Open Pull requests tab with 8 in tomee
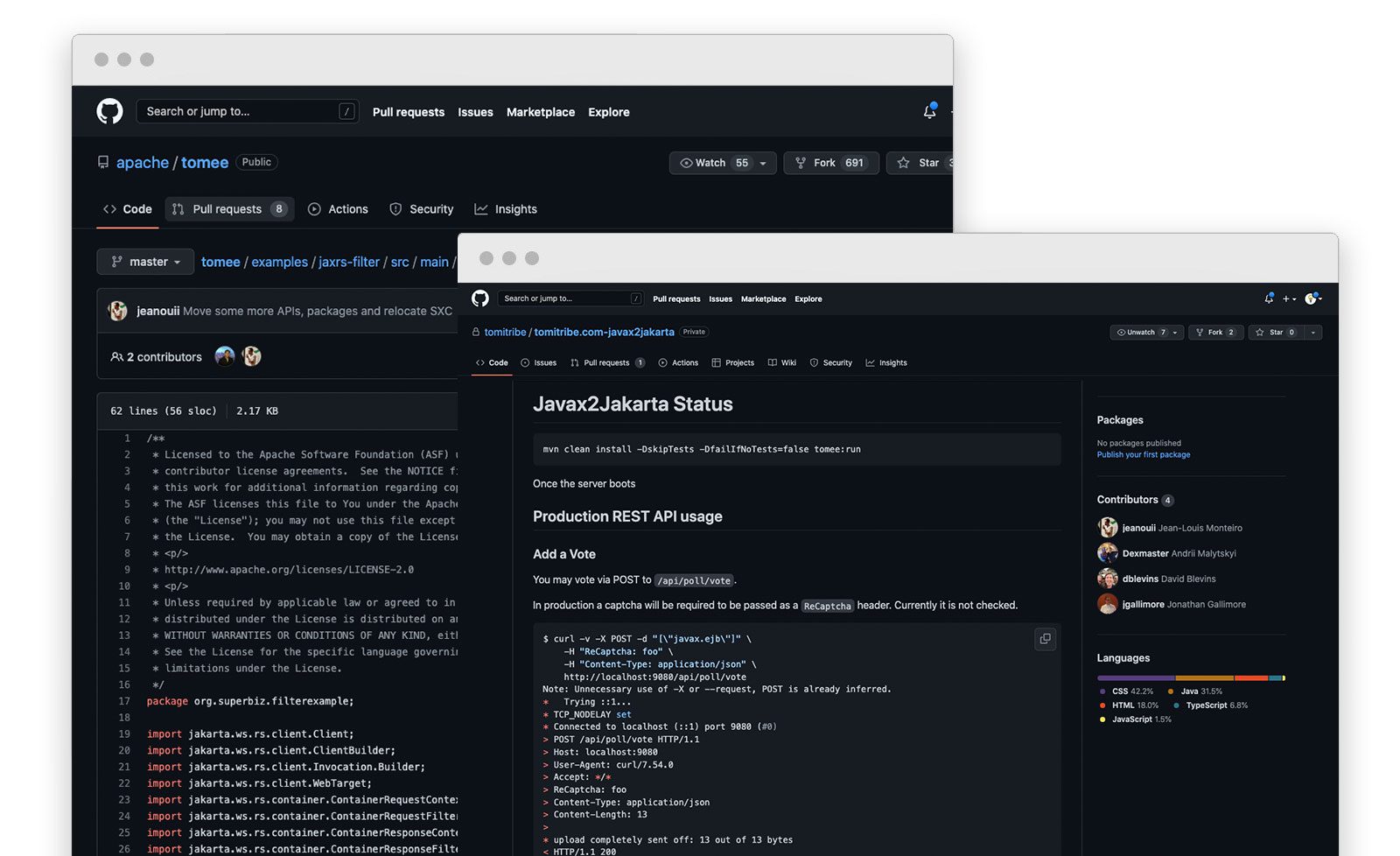The width and height of the screenshot is (1400, 856). tap(229, 209)
